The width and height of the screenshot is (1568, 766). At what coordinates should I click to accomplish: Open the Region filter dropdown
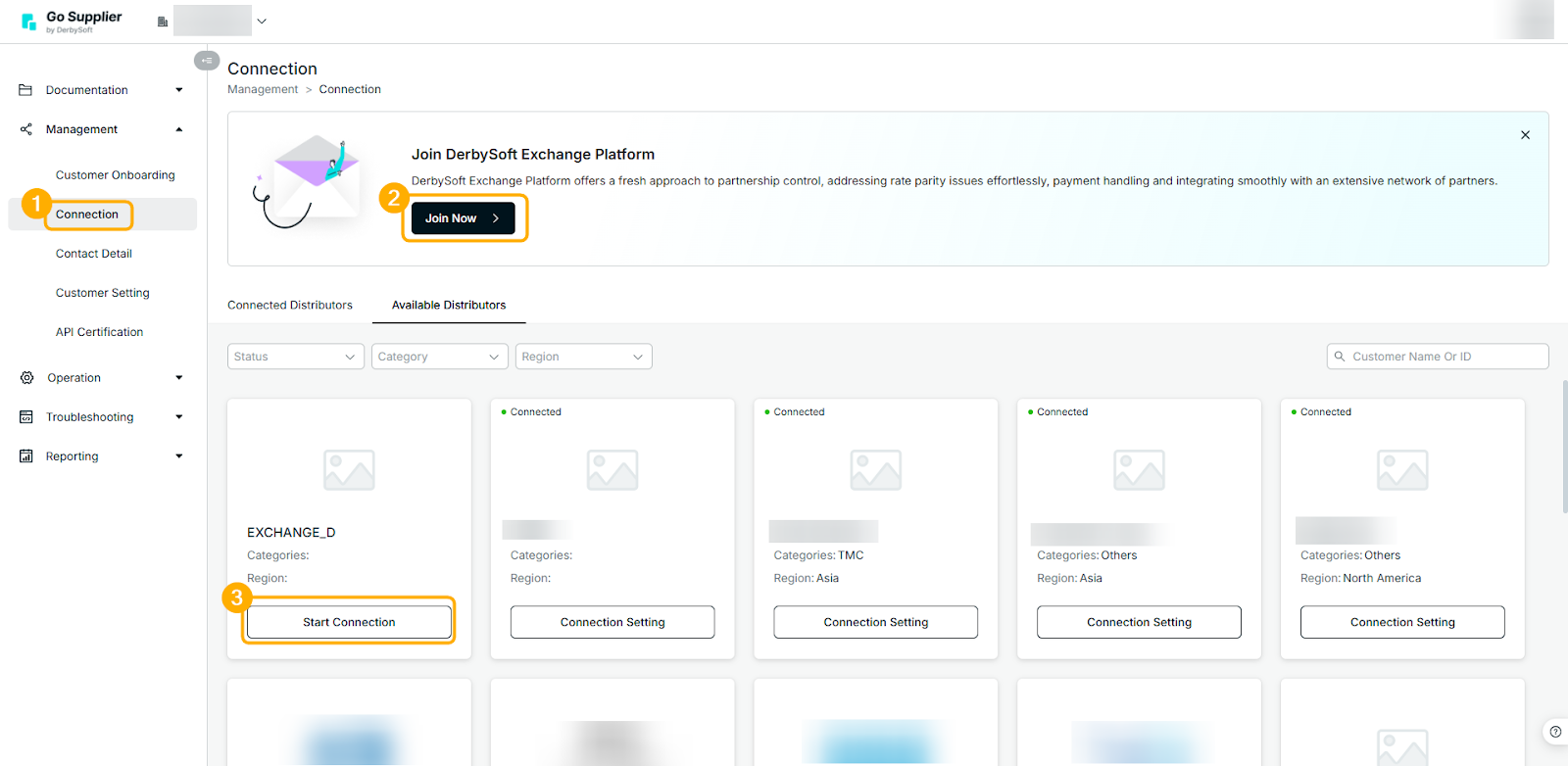click(584, 357)
